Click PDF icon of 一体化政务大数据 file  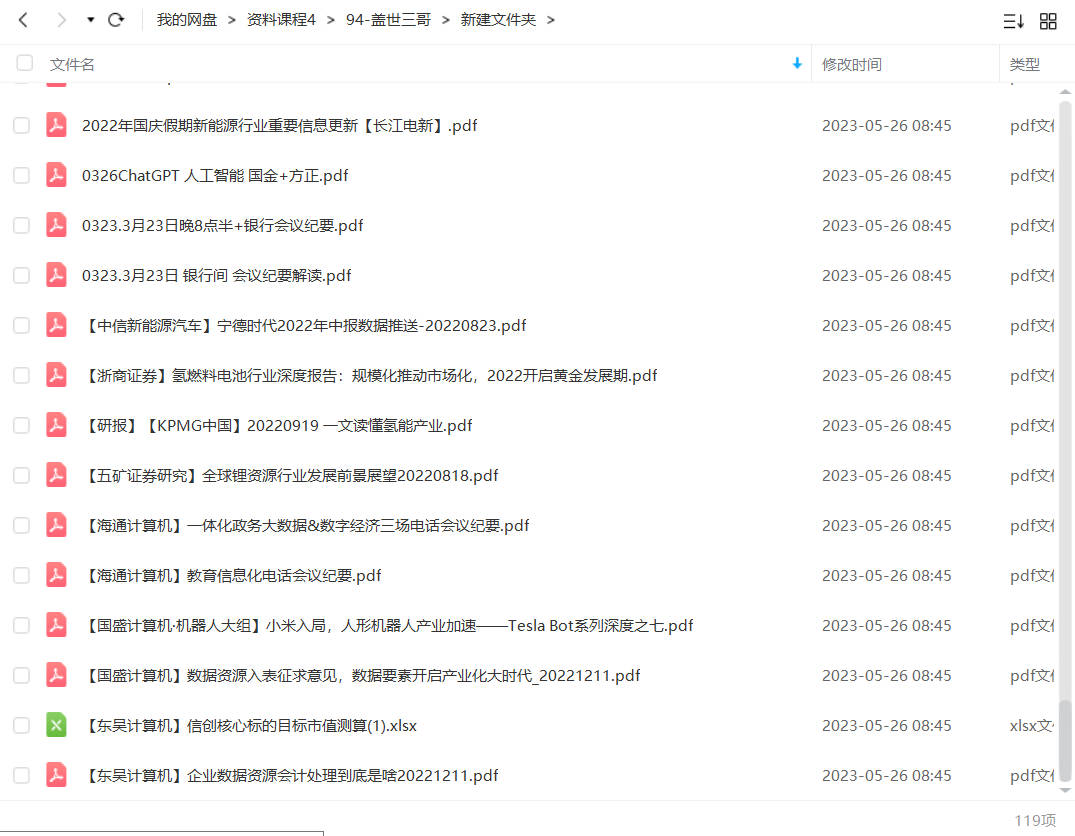pos(56,525)
